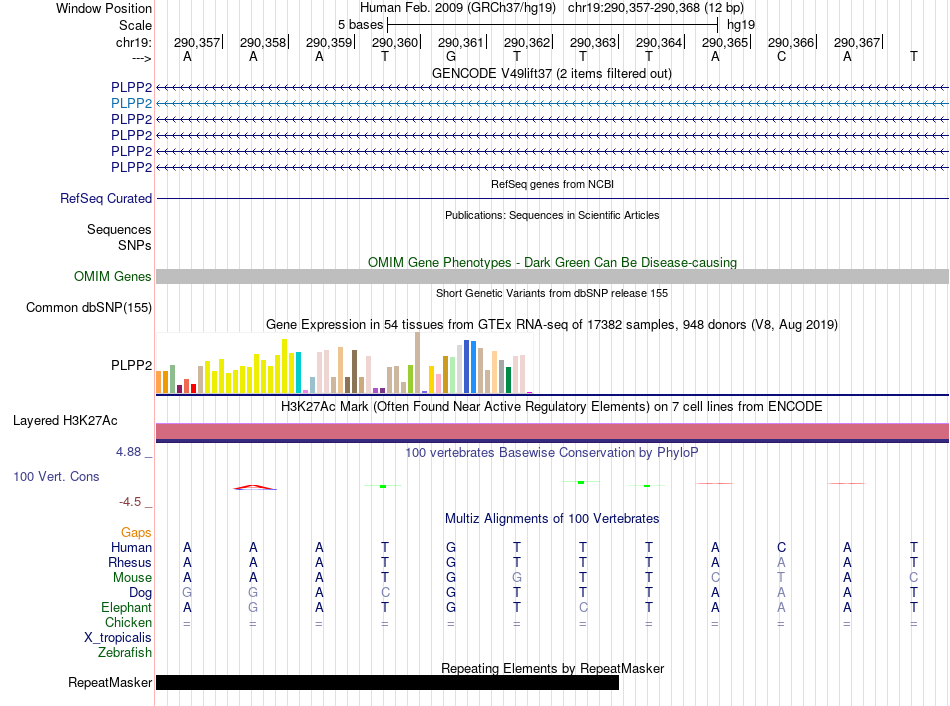Select the Dog alignment row label
This screenshot has width=950, height=706.
point(141,593)
